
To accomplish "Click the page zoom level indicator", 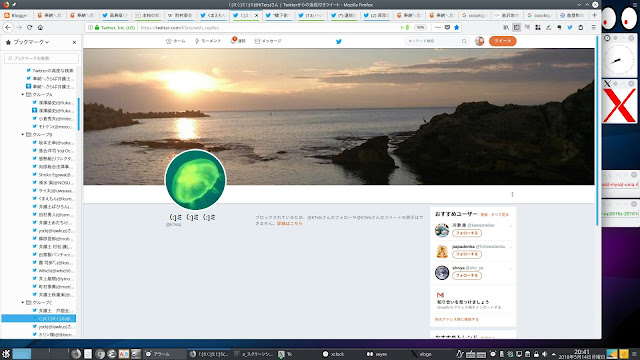I will 420,27.
